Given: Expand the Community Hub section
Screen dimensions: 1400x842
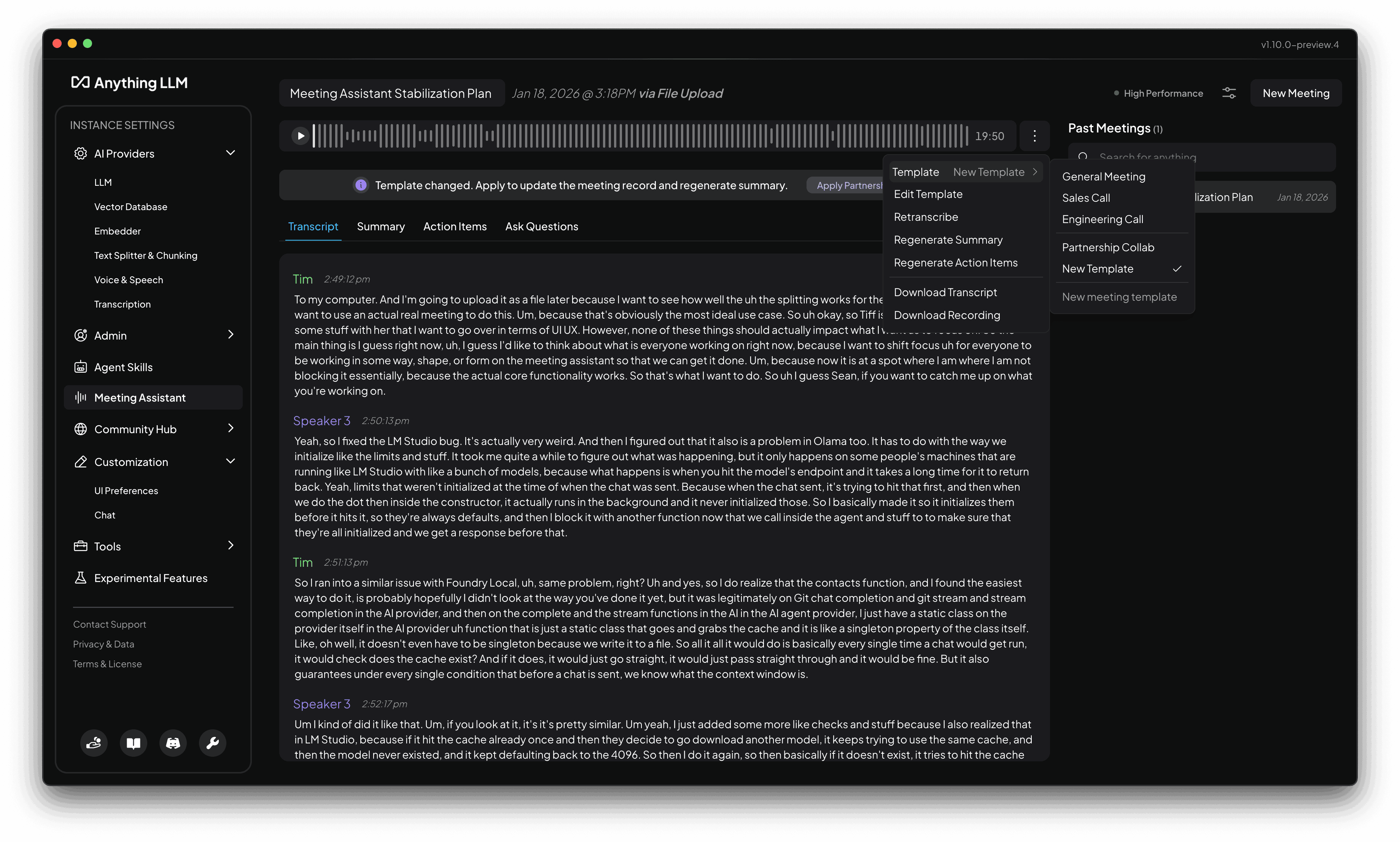Looking at the screenshot, I should (x=230, y=428).
